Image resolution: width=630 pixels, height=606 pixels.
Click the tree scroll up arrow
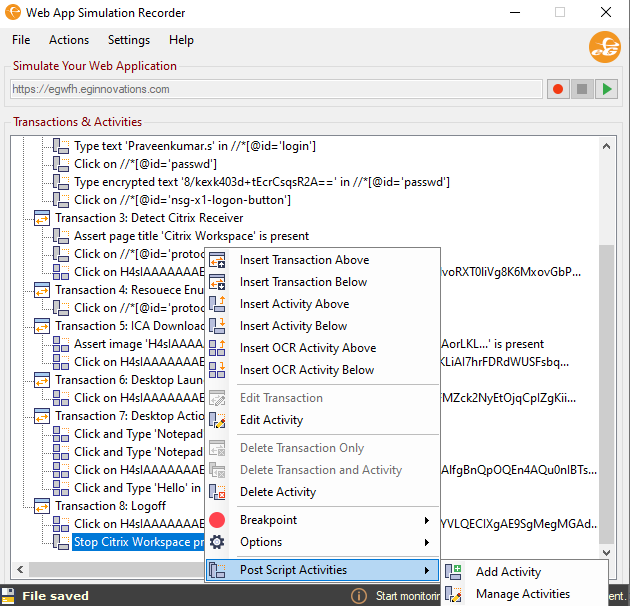[x=607, y=146]
